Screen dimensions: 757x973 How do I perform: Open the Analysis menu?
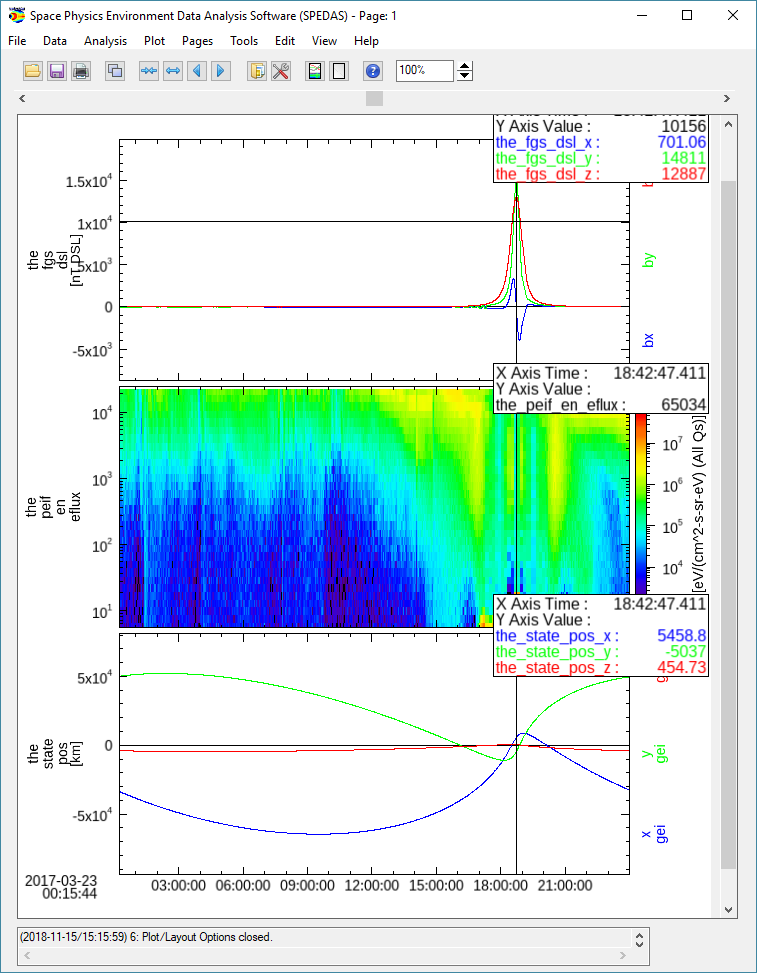pos(105,41)
